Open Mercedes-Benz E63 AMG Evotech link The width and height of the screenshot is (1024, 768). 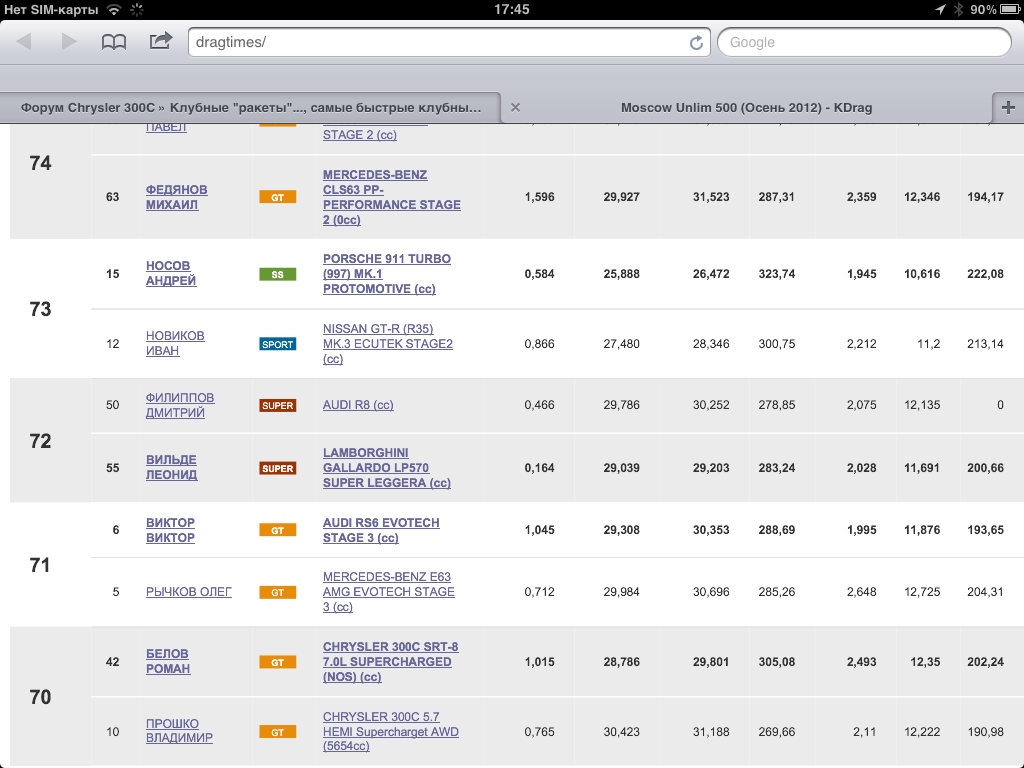coord(389,592)
